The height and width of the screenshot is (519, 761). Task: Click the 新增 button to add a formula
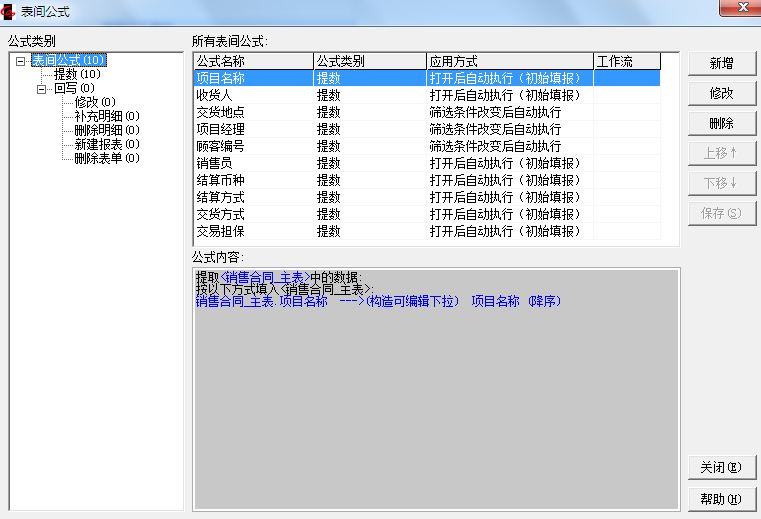(721, 63)
